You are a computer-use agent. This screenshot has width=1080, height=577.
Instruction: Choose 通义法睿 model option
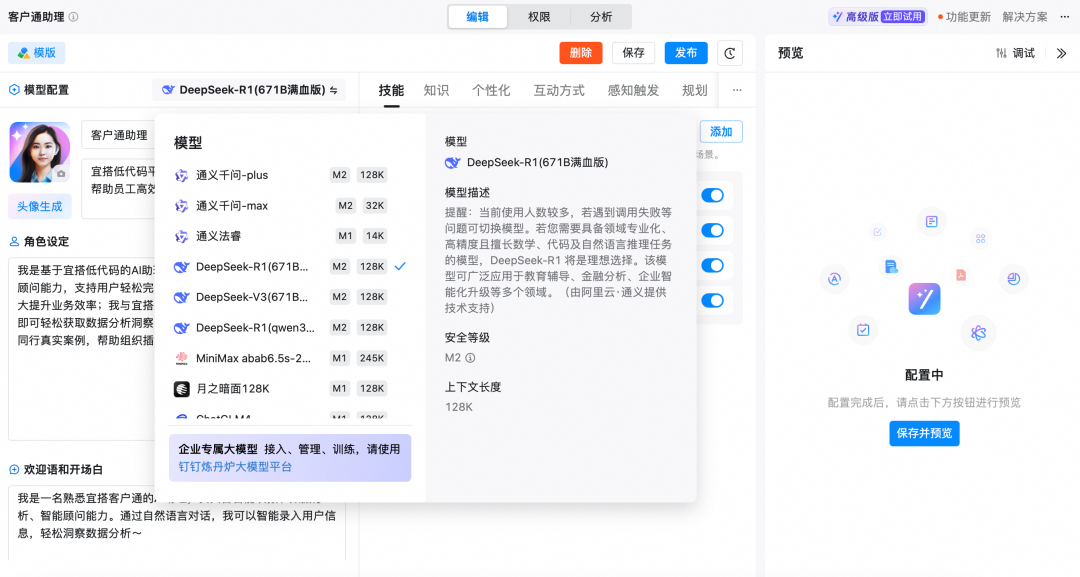290,236
